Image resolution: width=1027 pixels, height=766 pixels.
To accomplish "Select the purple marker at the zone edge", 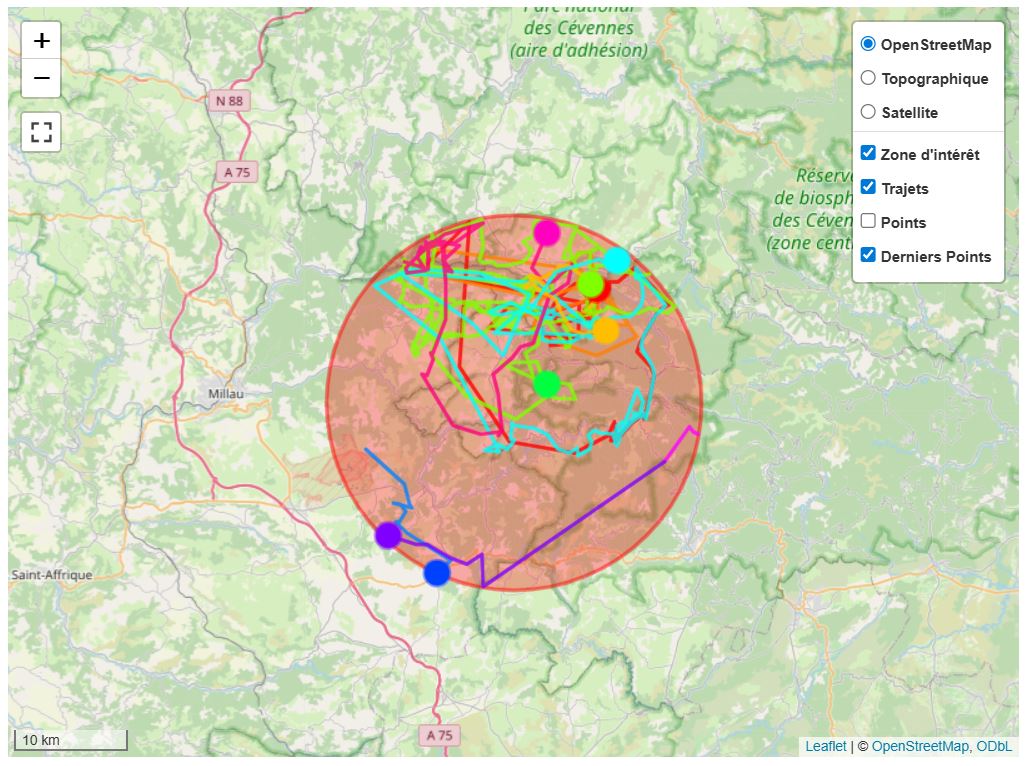I will [388, 536].
